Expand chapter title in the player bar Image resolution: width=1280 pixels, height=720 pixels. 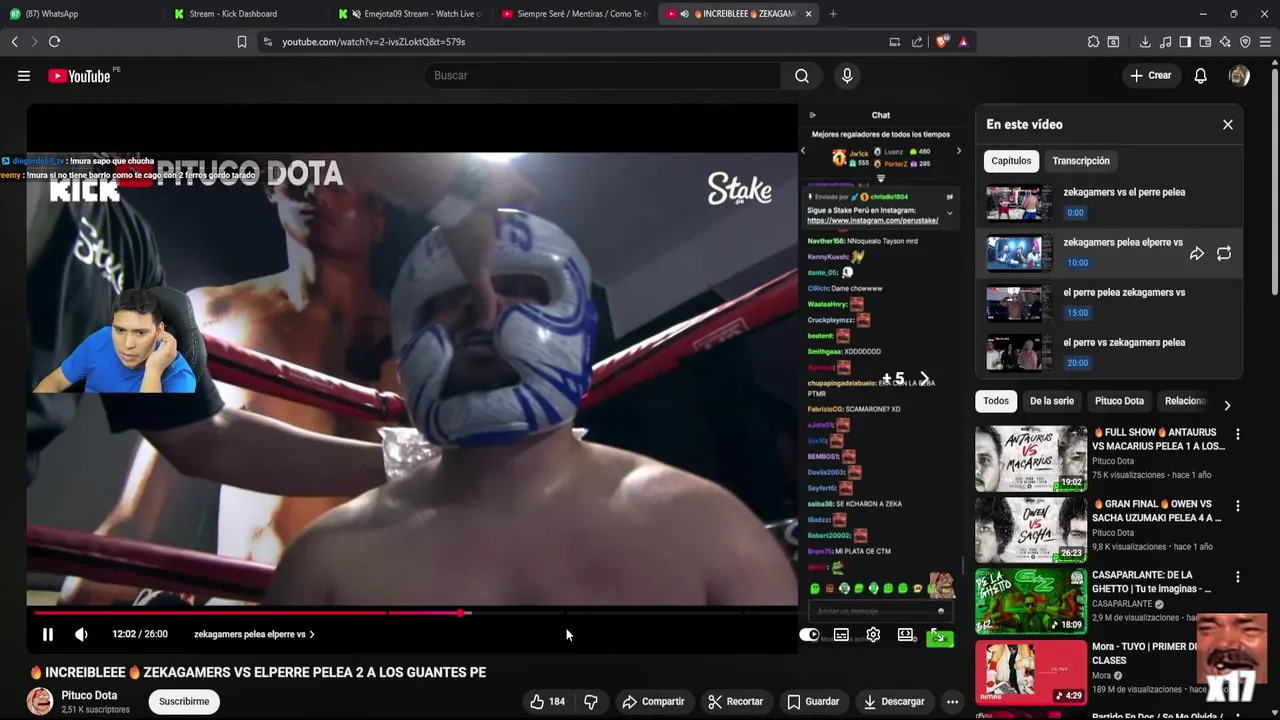[x=254, y=634]
